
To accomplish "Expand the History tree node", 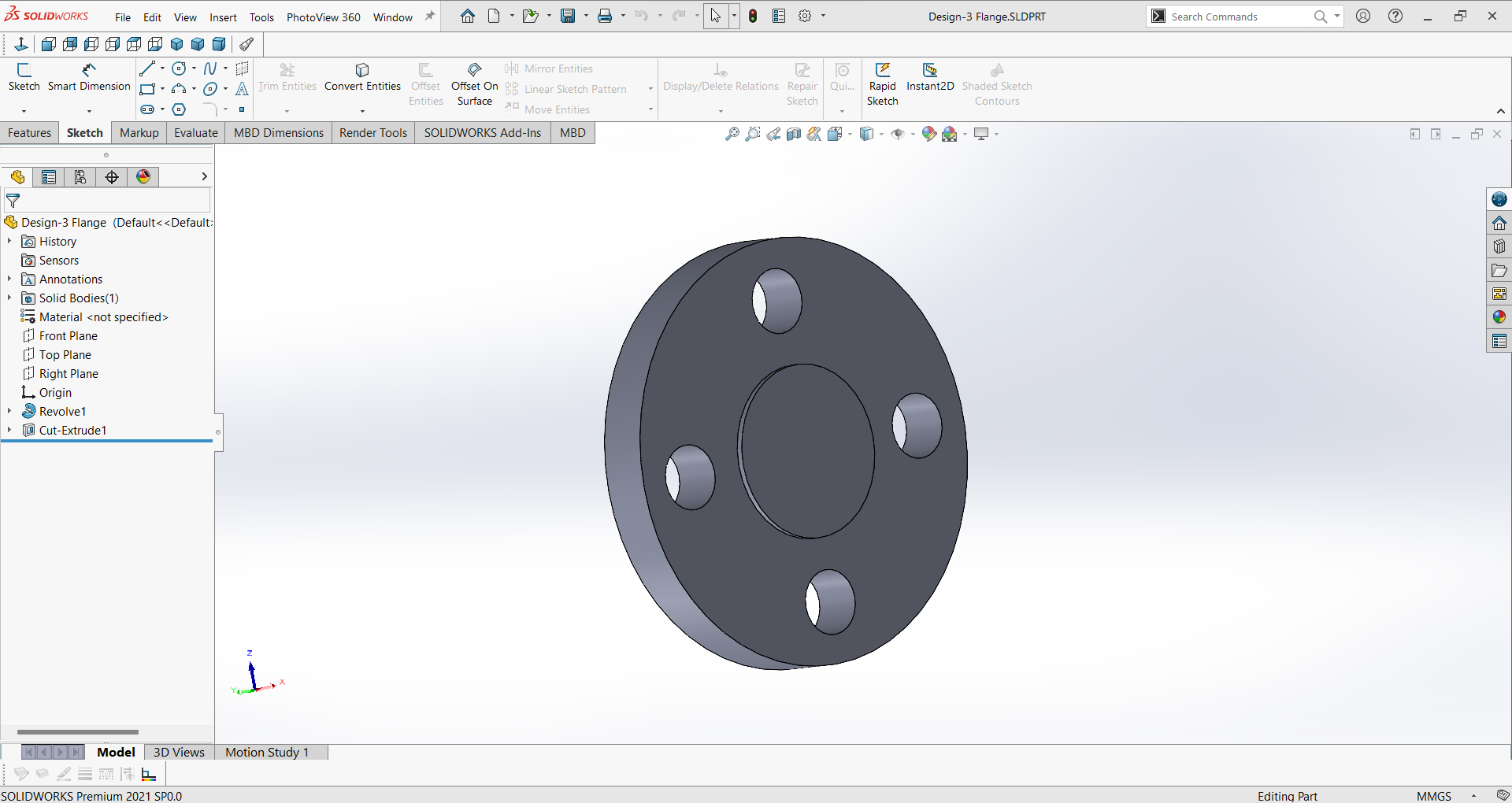I will pyautogui.click(x=9, y=242).
